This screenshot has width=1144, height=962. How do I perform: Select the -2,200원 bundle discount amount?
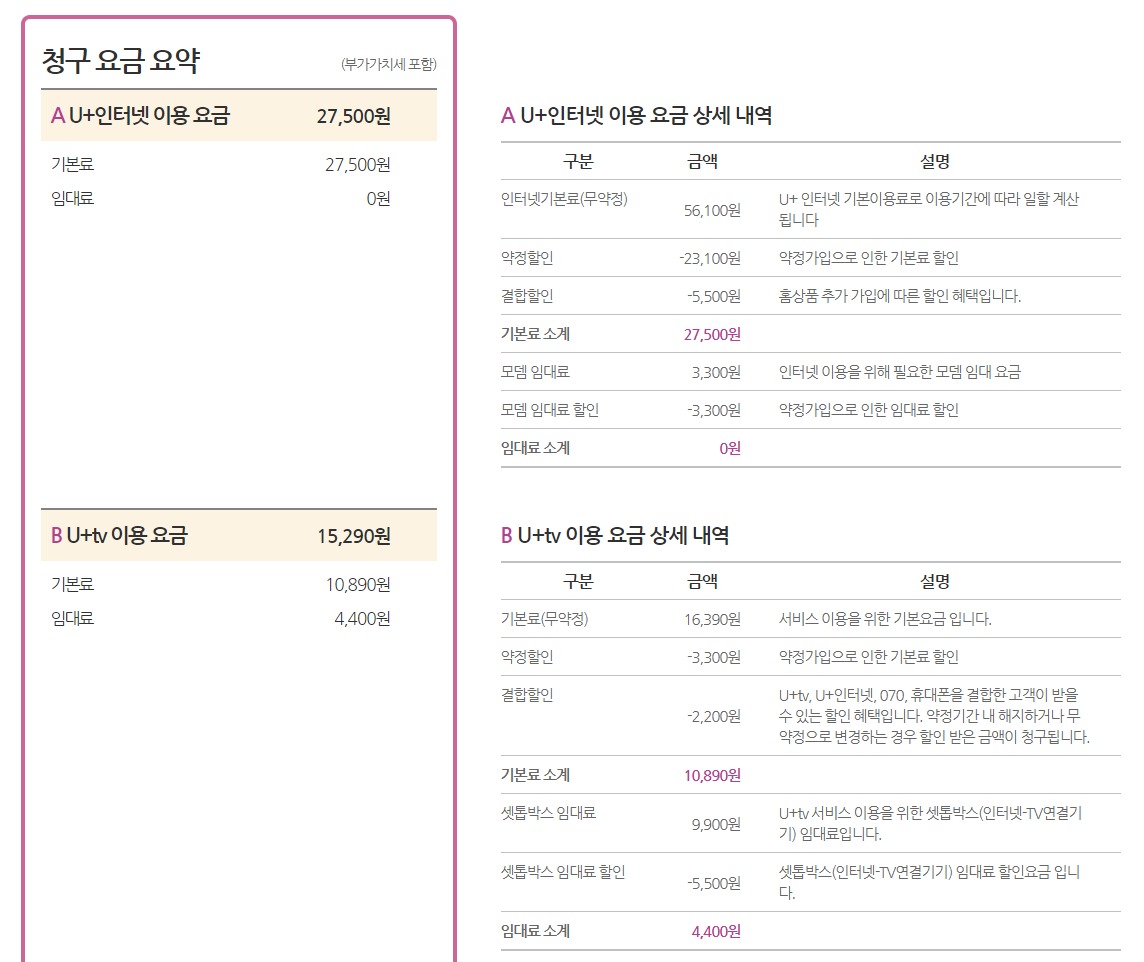pos(714,717)
